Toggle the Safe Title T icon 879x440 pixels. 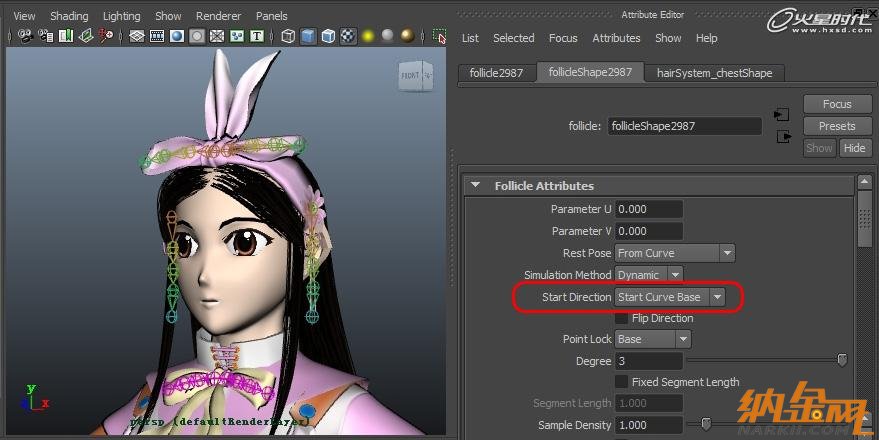pos(257,36)
